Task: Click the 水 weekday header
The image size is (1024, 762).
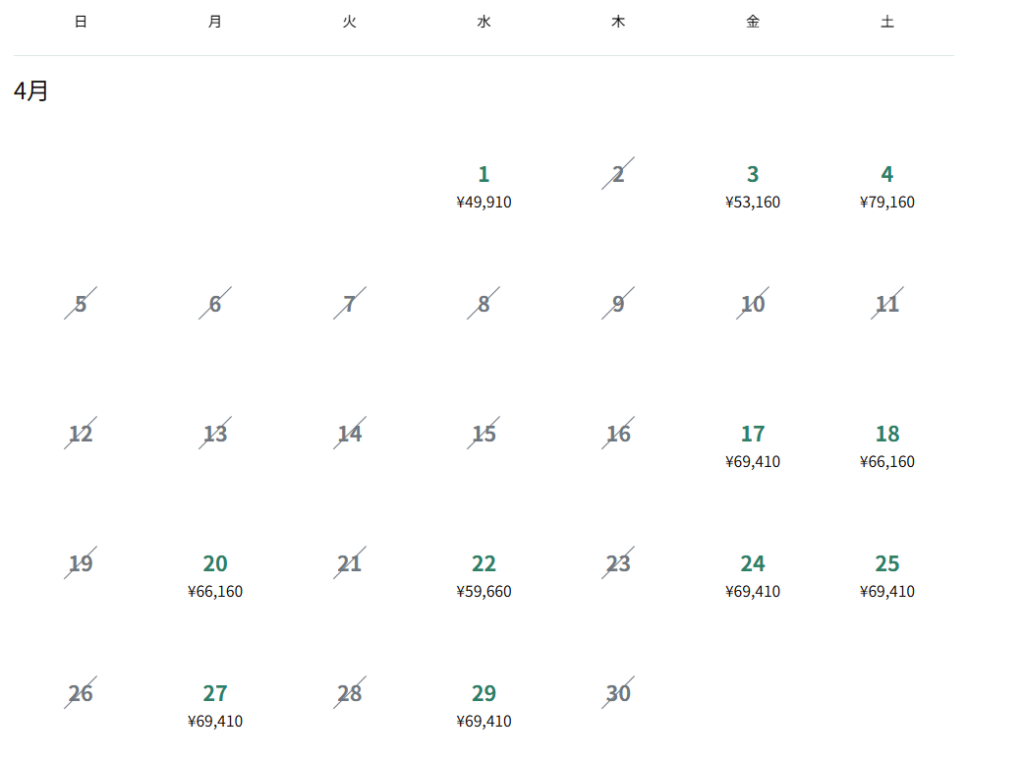Action: [x=484, y=22]
